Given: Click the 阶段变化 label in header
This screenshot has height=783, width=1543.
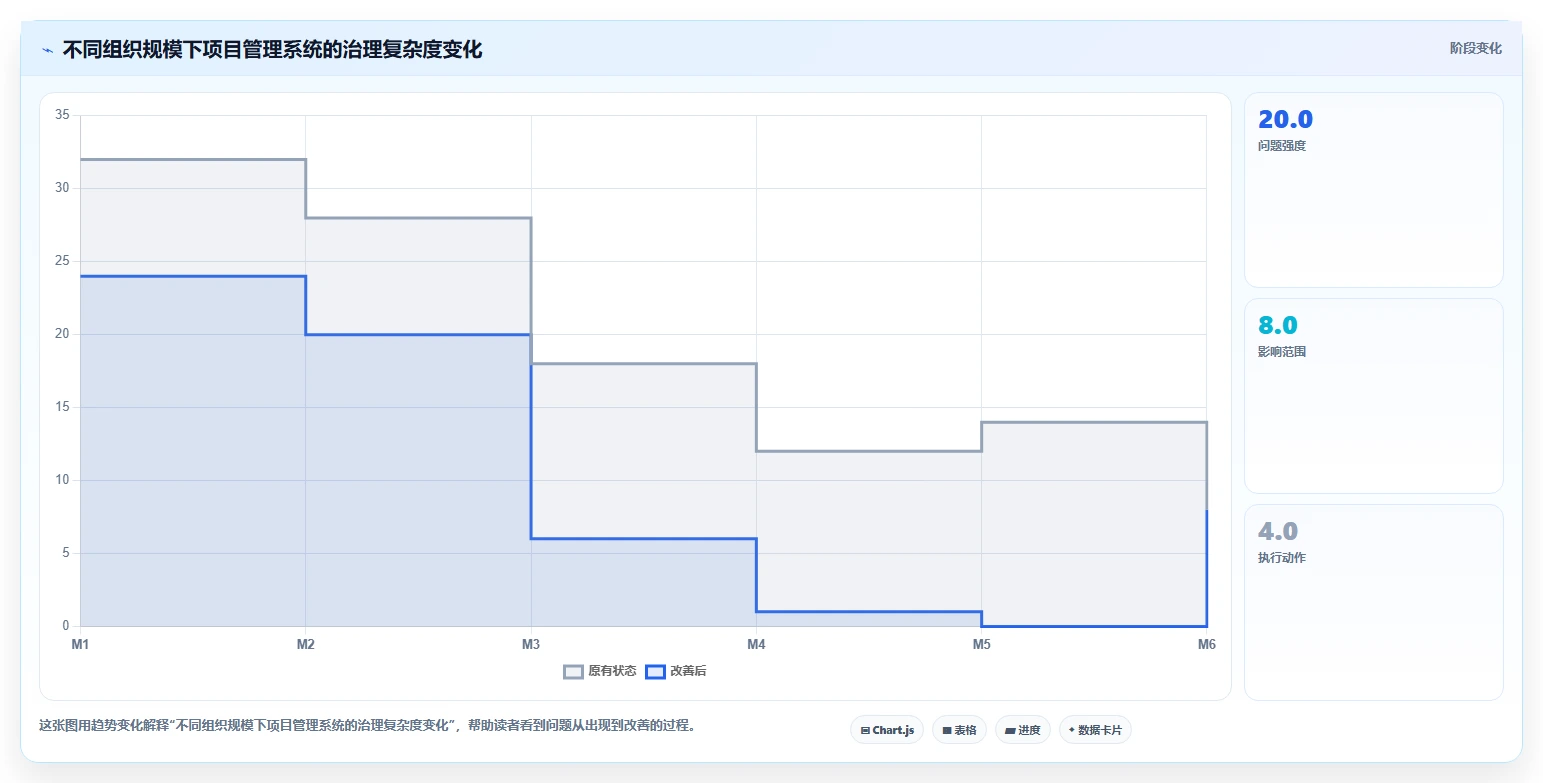Looking at the screenshot, I should pos(1476,48).
